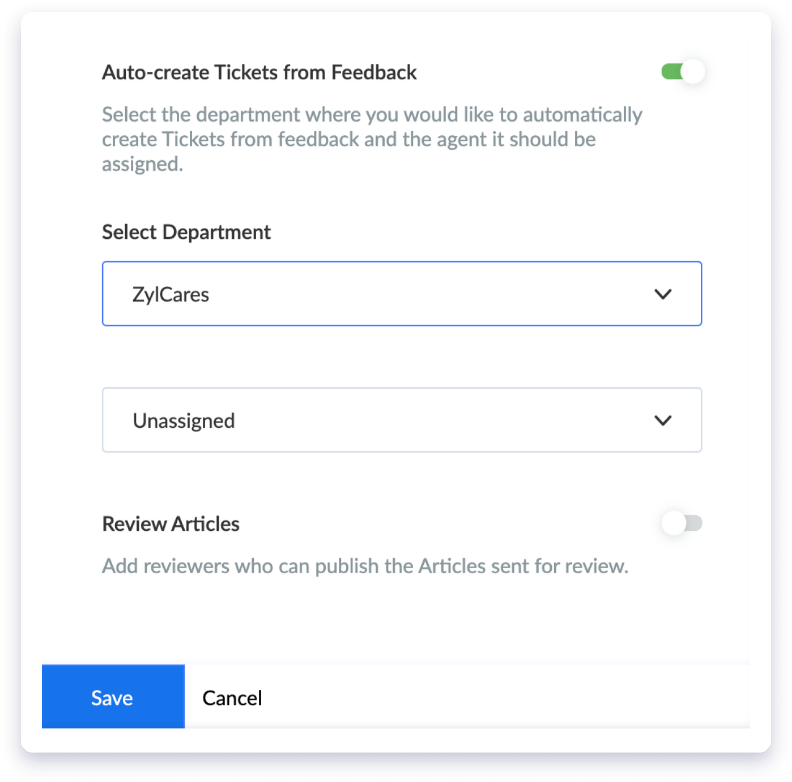Click the Unassigned text in agent field
This screenshot has height=782, width=792.
[184, 421]
